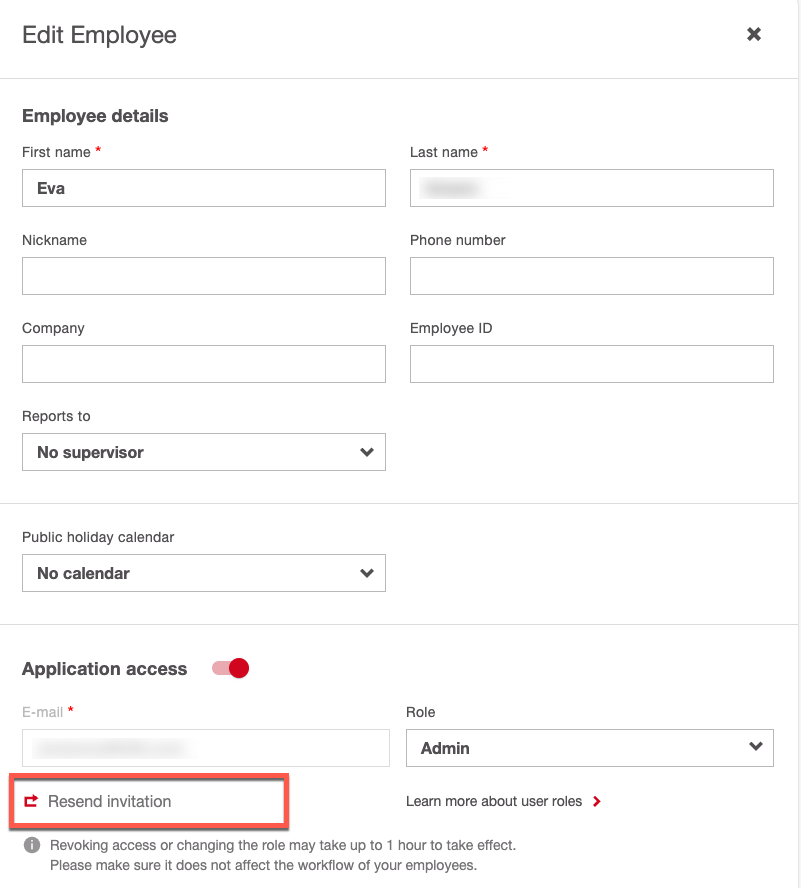
Task: Close the Edit Employee dialog
Action: (754, 34)
